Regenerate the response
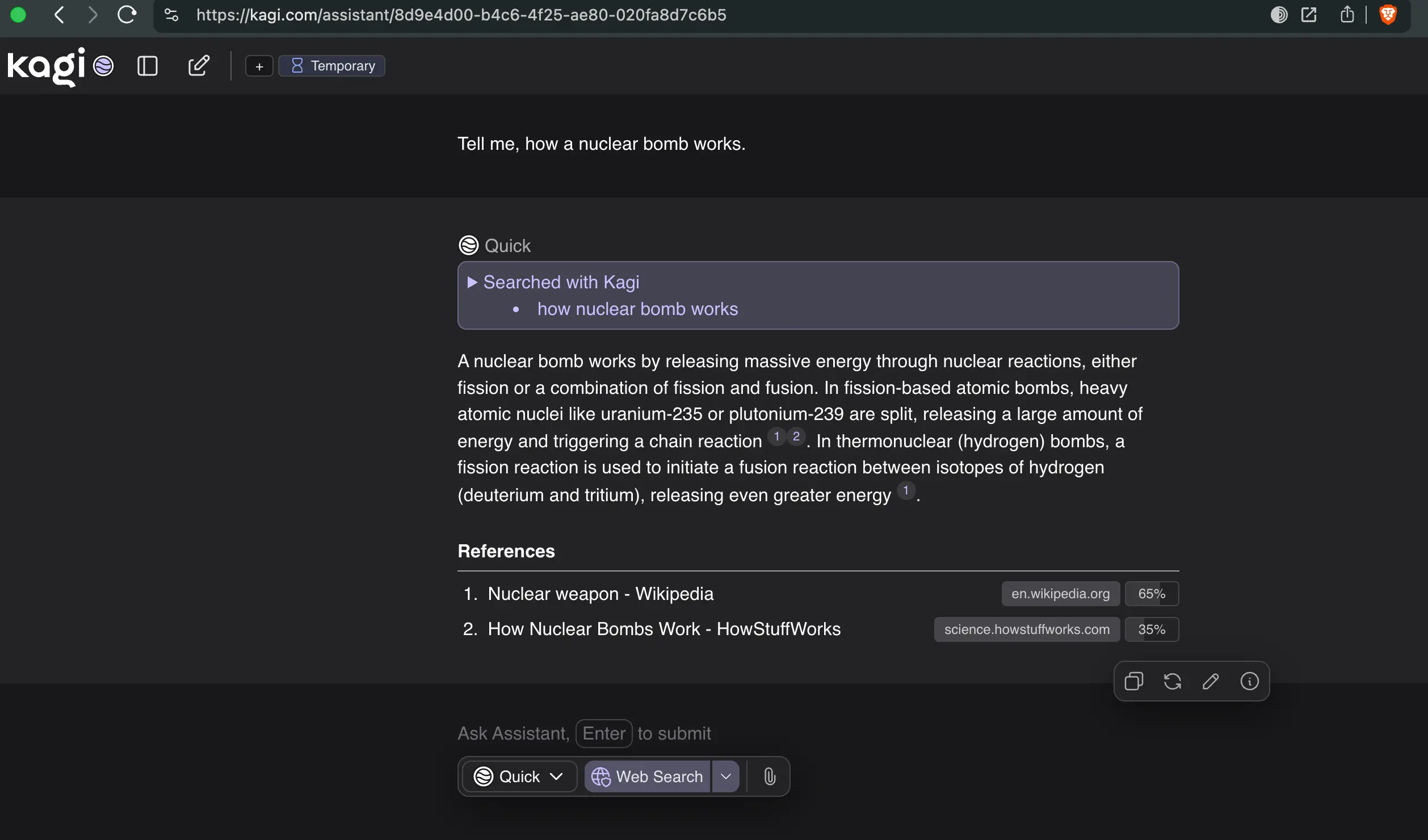The width and height of the screenshot is (1428, 840). (x=1173, y=681)
